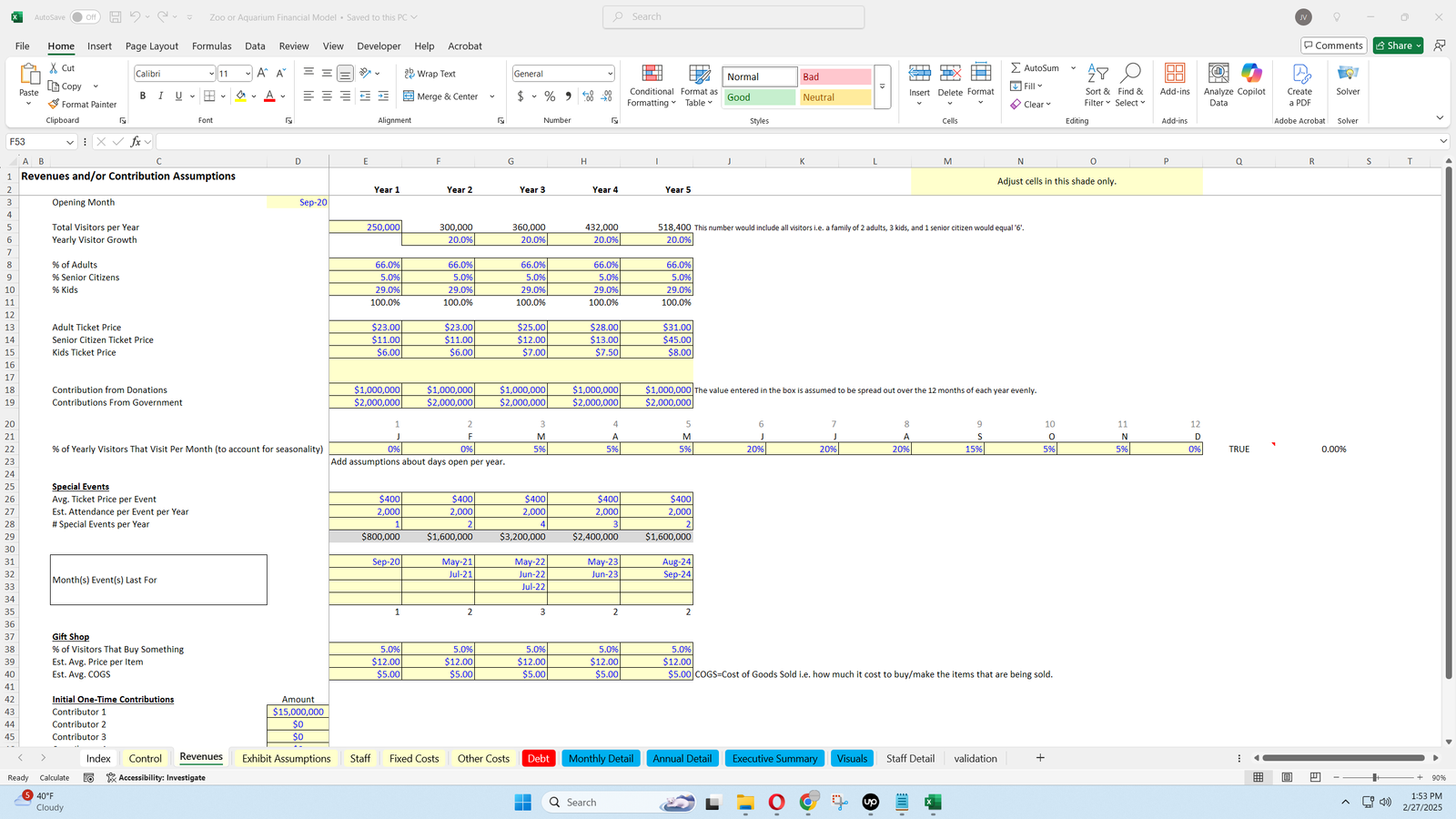Open the Number Format dropdown
The width and height of the screenshot is (1456, 819).
coord(610,74)
